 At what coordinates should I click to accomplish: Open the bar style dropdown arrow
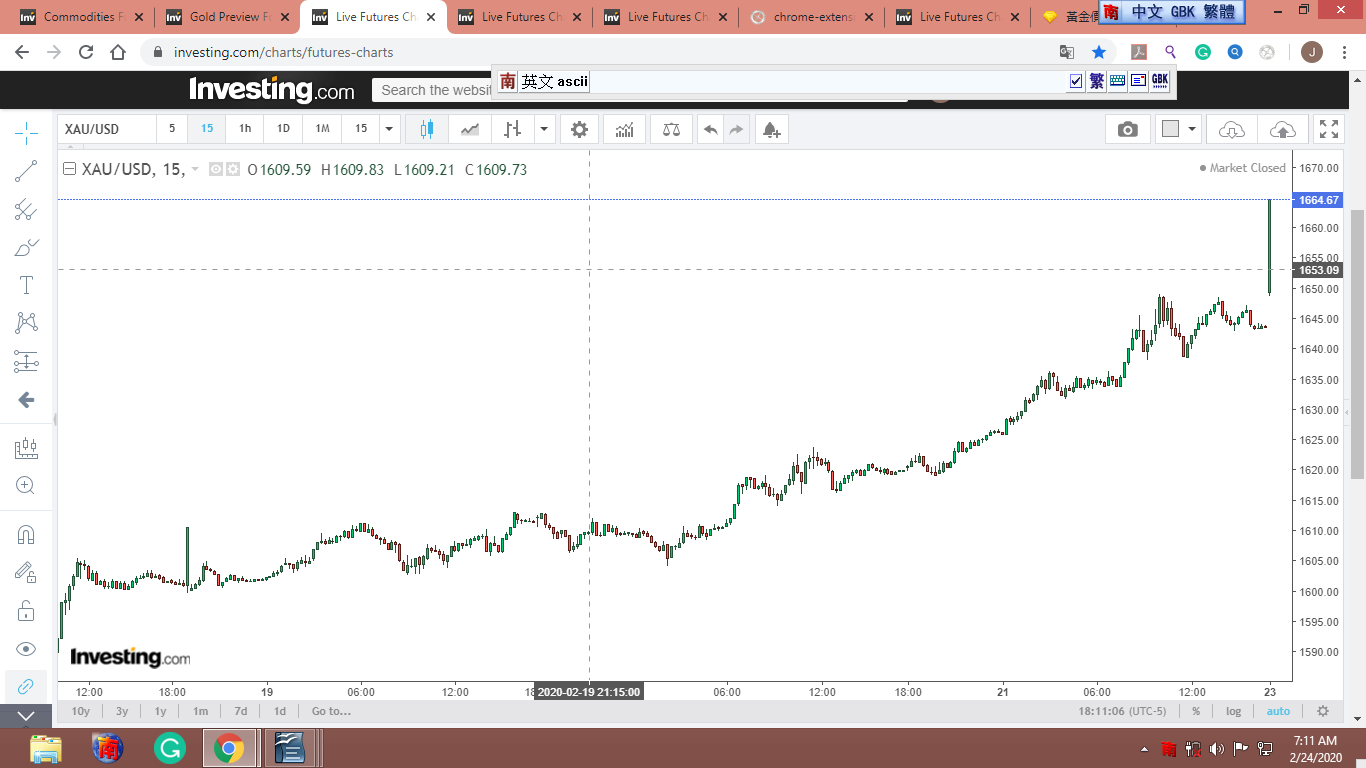[544, 129]
